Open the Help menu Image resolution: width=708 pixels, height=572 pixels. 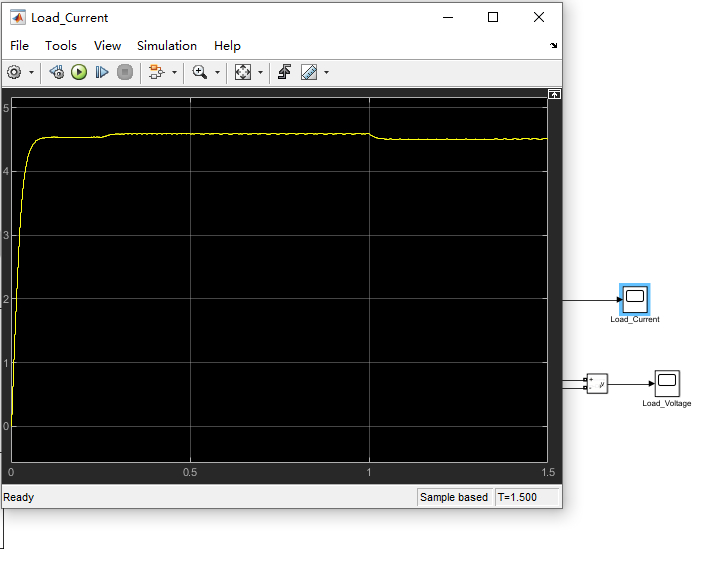coord(227,46)
